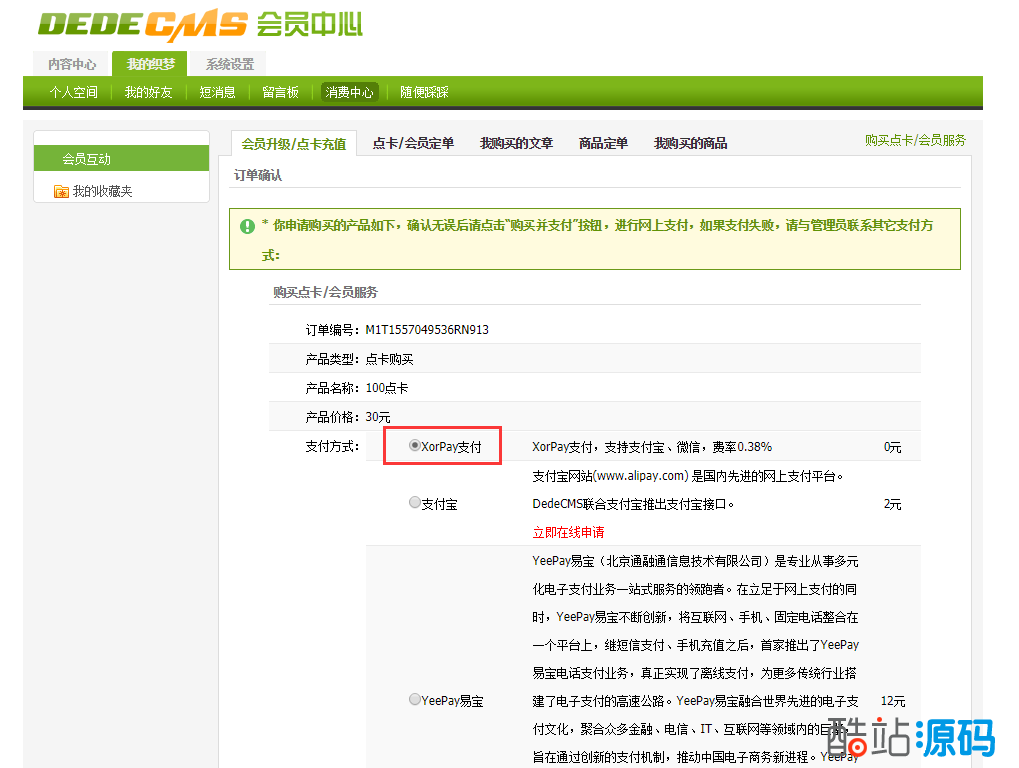
Task: Click 随便踩踩 in navigation bar
Action: click(x=424, y=92)
